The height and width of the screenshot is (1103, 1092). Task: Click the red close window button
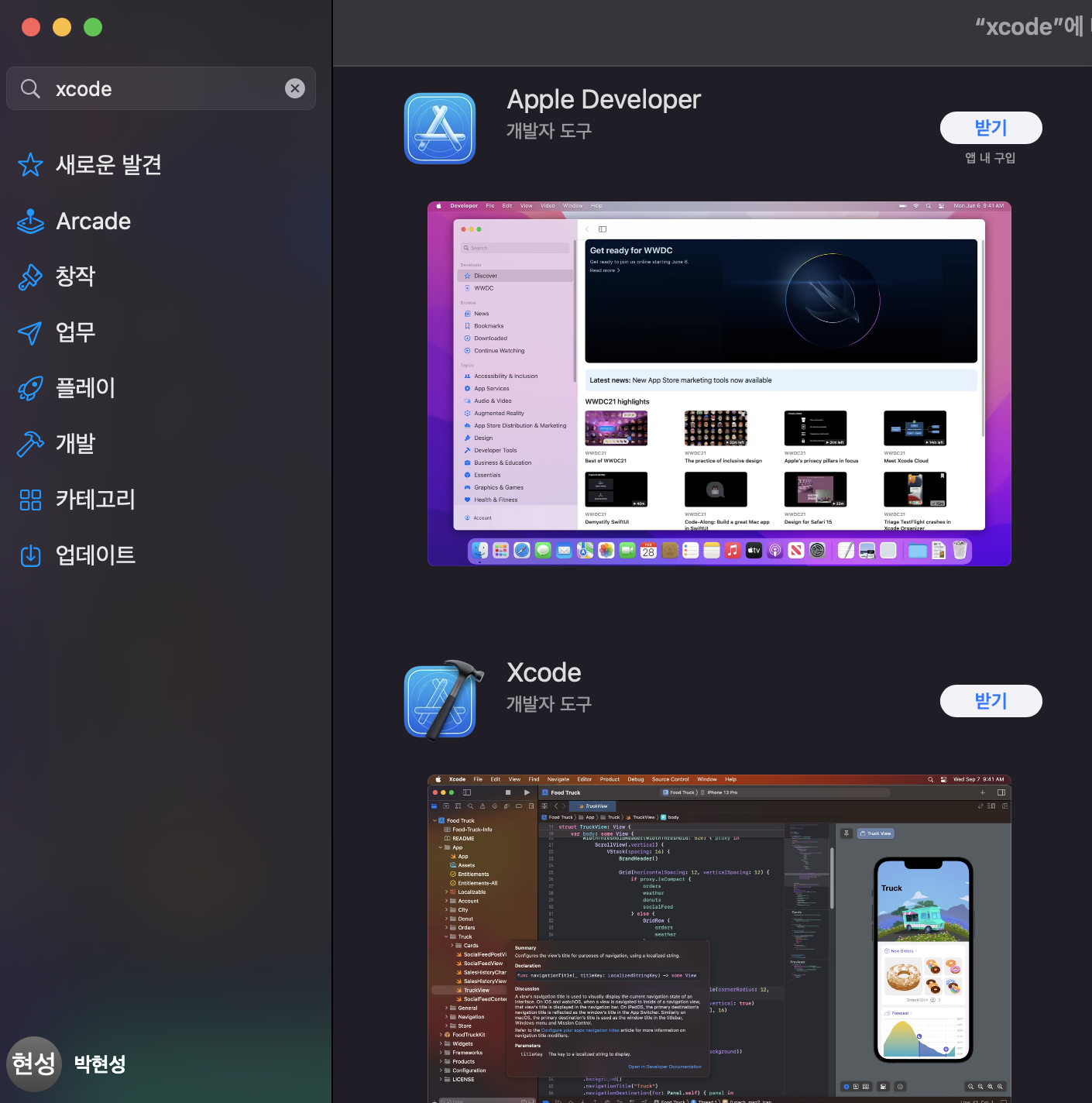[31, 27]
